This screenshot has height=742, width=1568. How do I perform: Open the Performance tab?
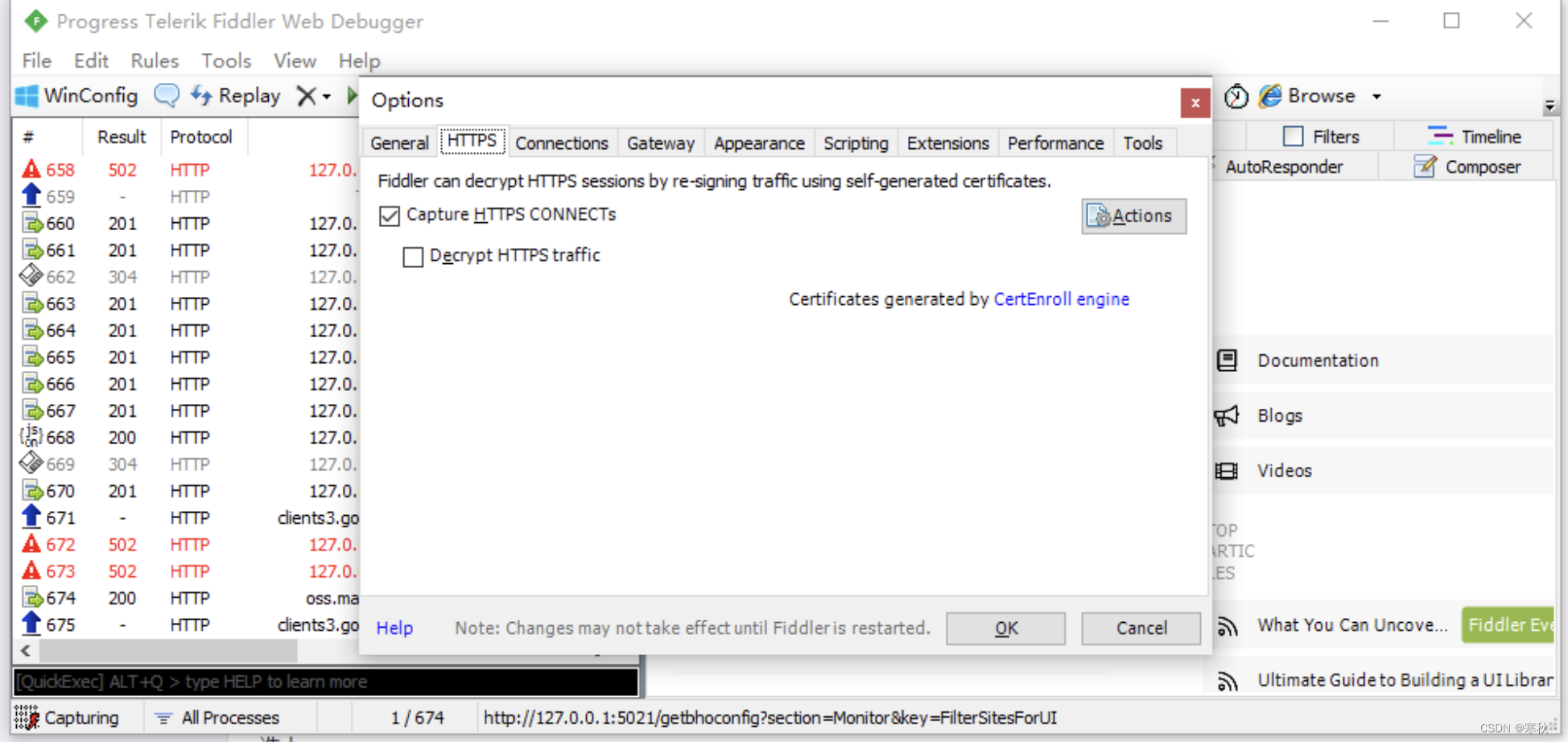(x=1055, y=143)
